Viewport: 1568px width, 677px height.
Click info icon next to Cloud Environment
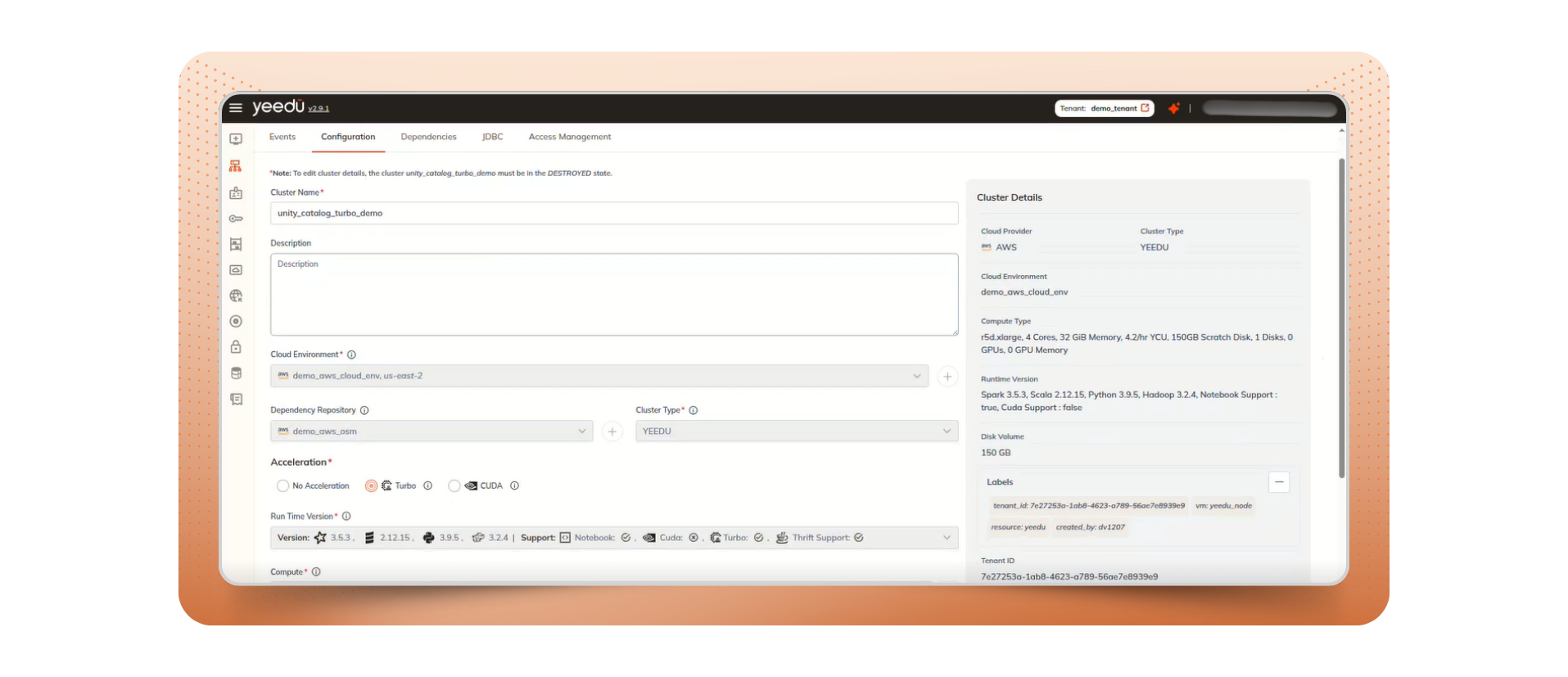click(351, 354)
